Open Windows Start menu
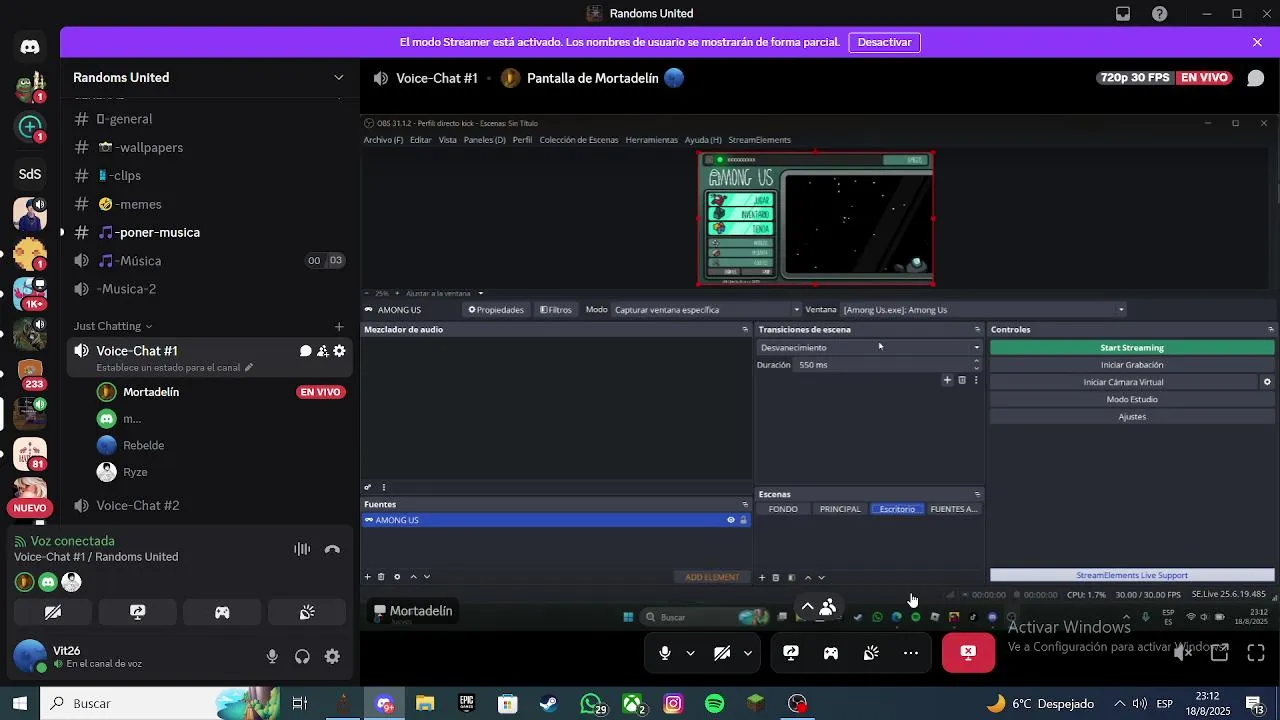The width and height of the screenshot is (1280, 720). point(19,704)
